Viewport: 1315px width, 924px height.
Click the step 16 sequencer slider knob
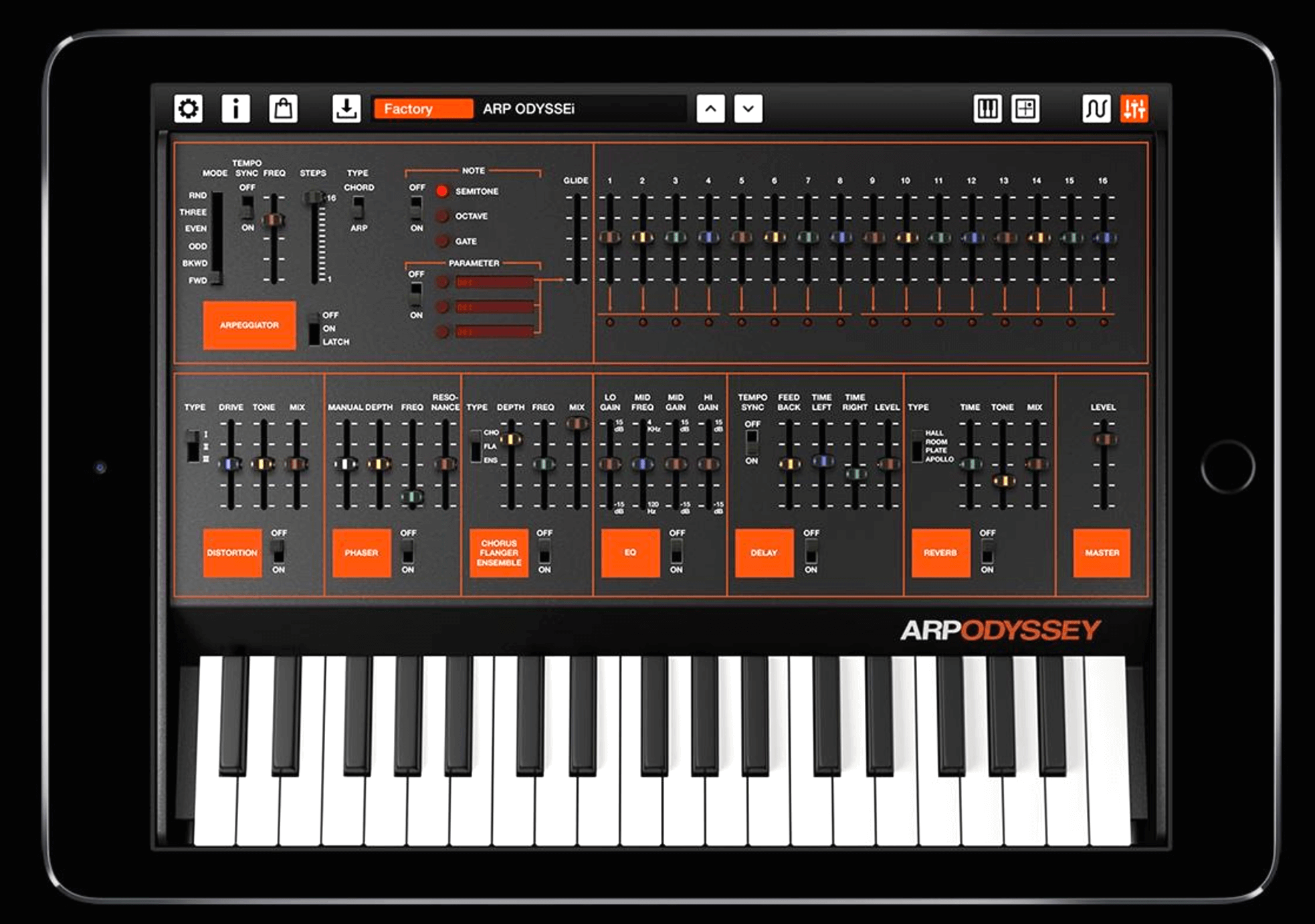[1104, 237]
